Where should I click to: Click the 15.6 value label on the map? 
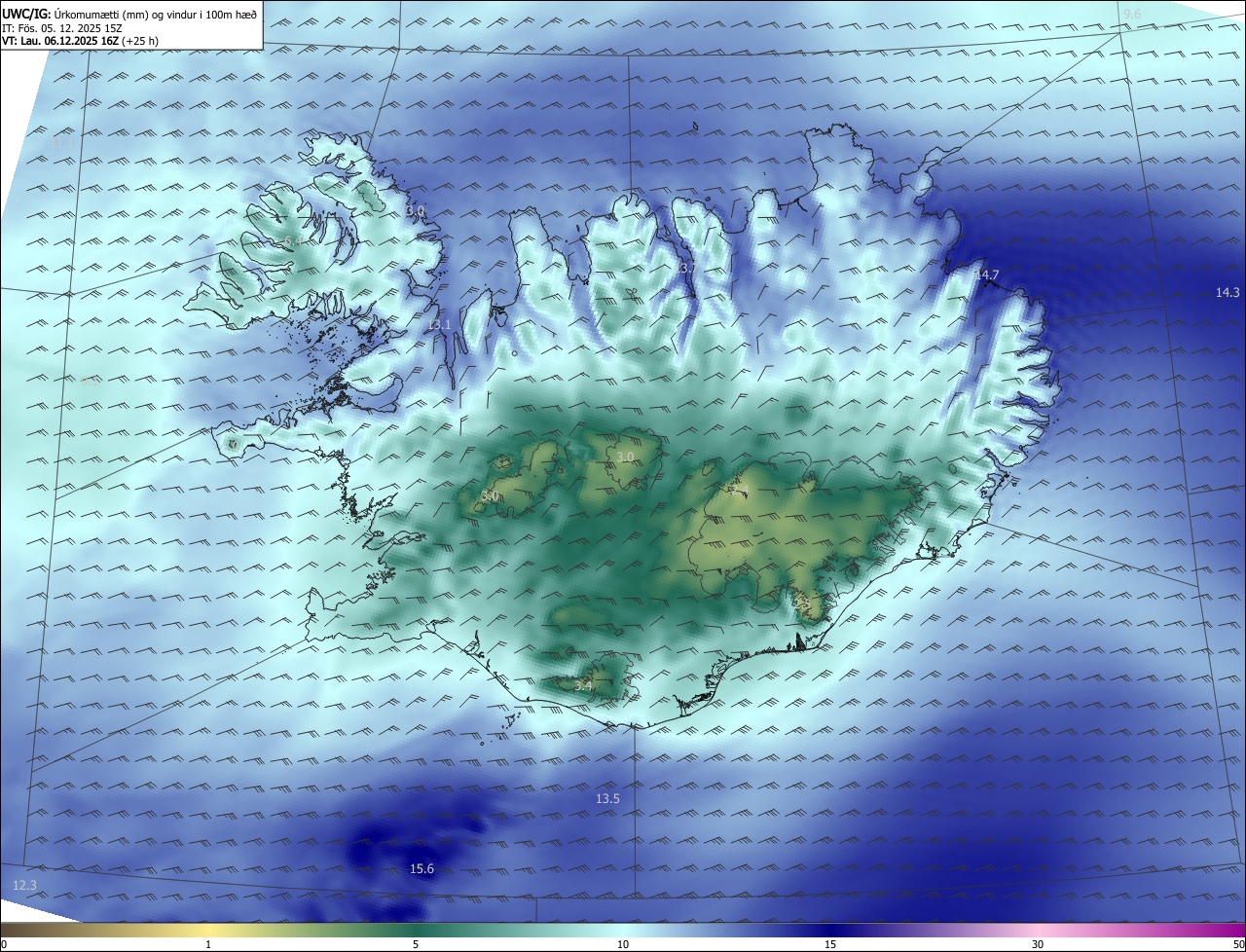point(421,869)
